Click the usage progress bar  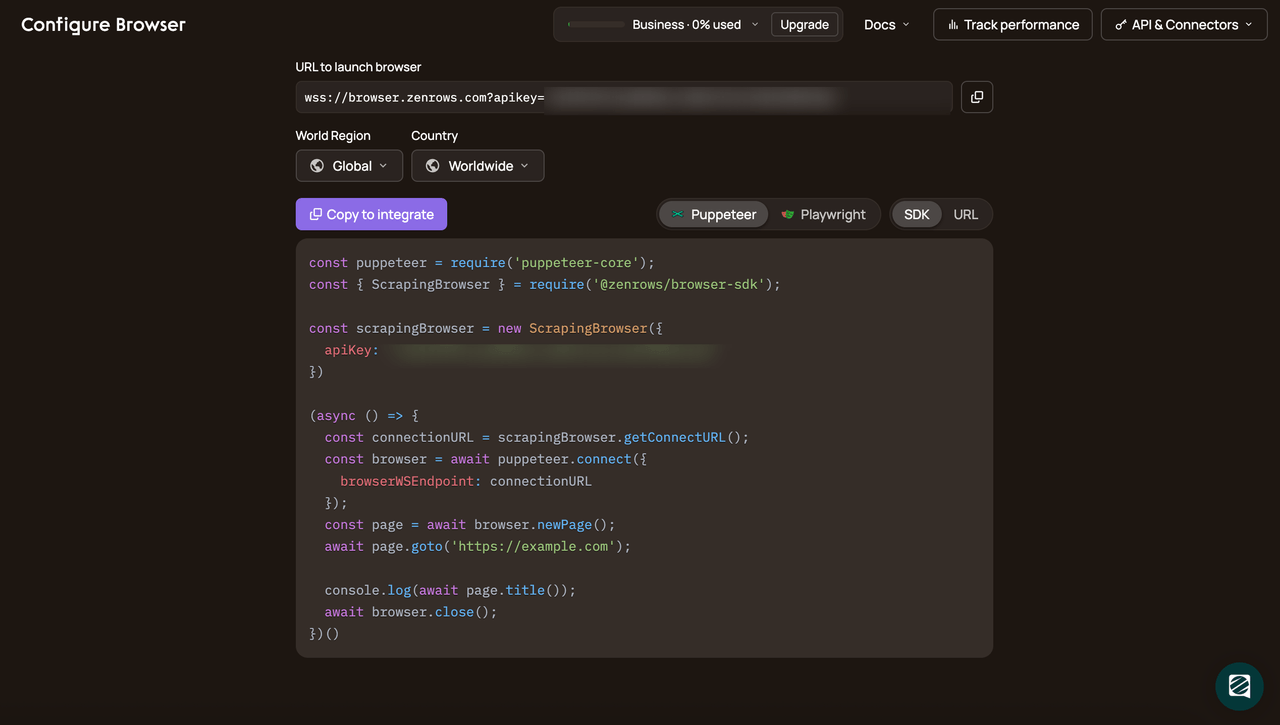tap(595, 25)
